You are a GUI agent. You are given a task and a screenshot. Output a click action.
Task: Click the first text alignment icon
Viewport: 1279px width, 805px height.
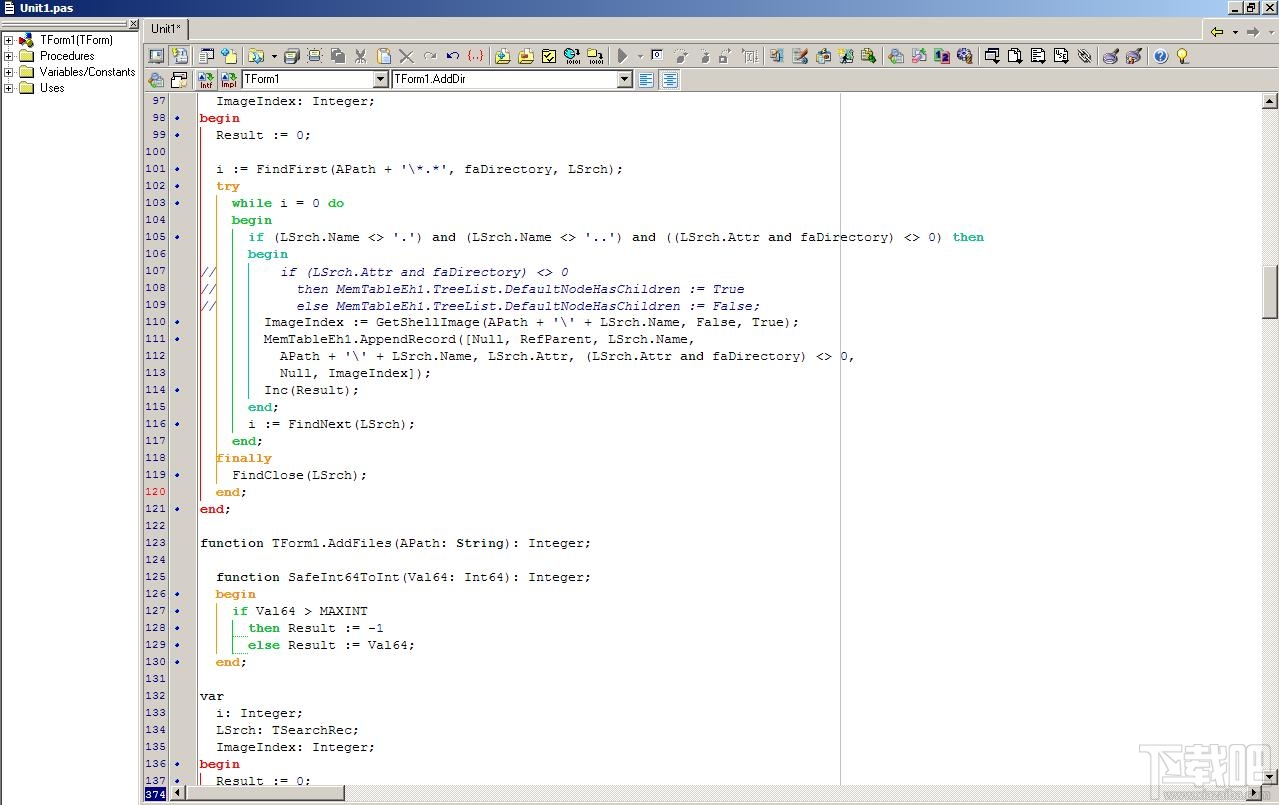coord(646,80)
